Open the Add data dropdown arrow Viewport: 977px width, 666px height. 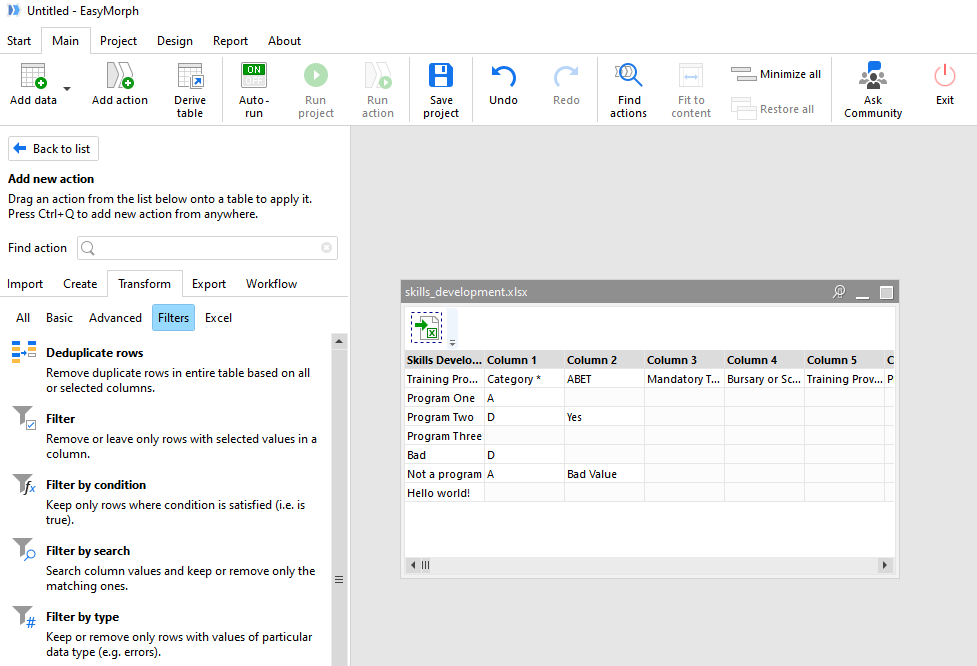pos(67,88)
